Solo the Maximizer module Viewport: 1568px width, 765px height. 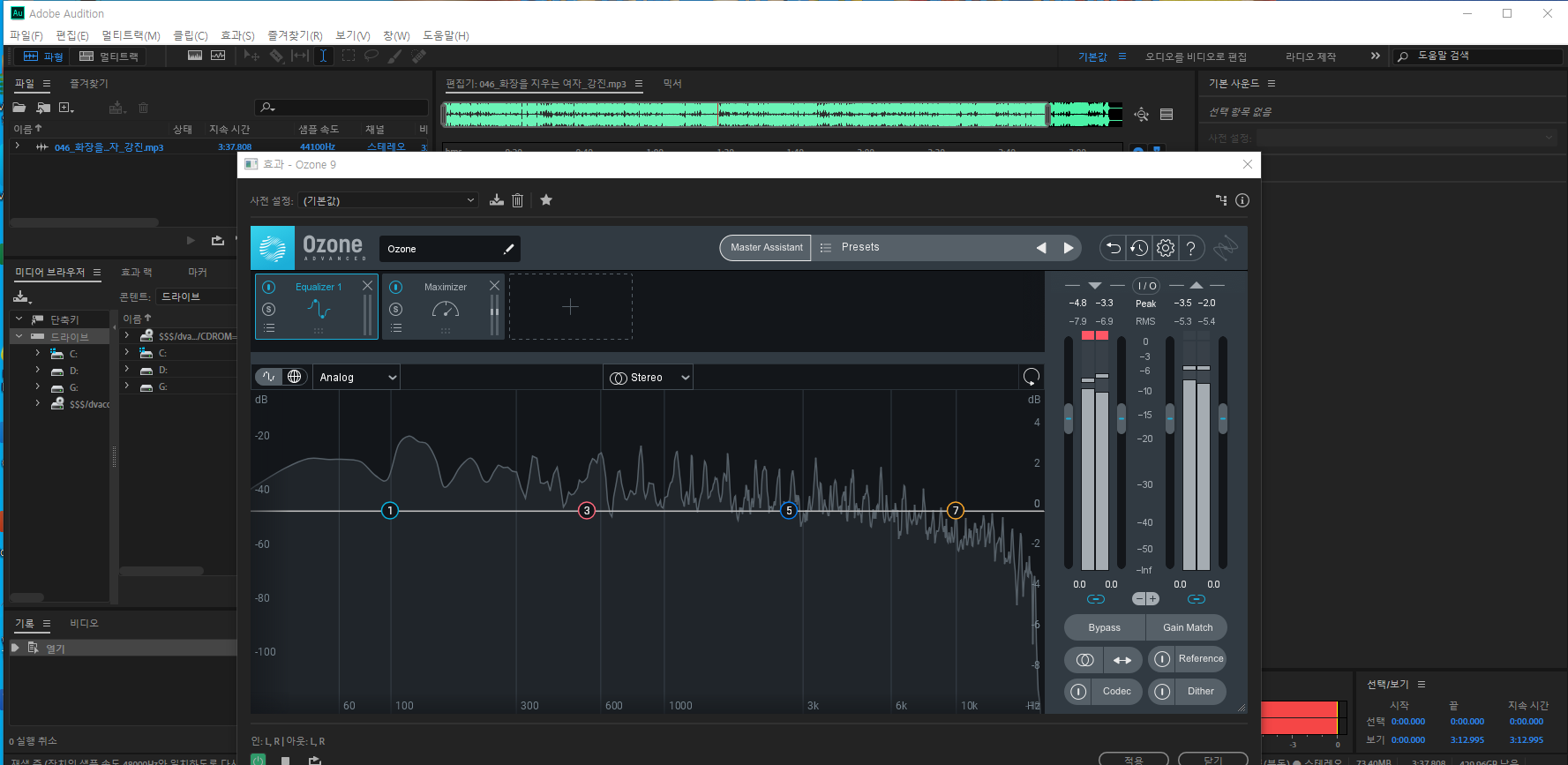point(396,309)
